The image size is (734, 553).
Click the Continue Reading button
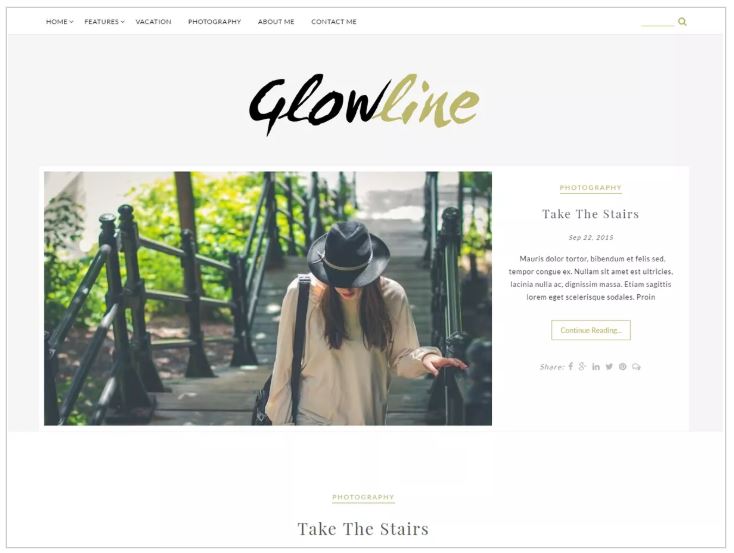pyautogui.click(x=591, y=330)
